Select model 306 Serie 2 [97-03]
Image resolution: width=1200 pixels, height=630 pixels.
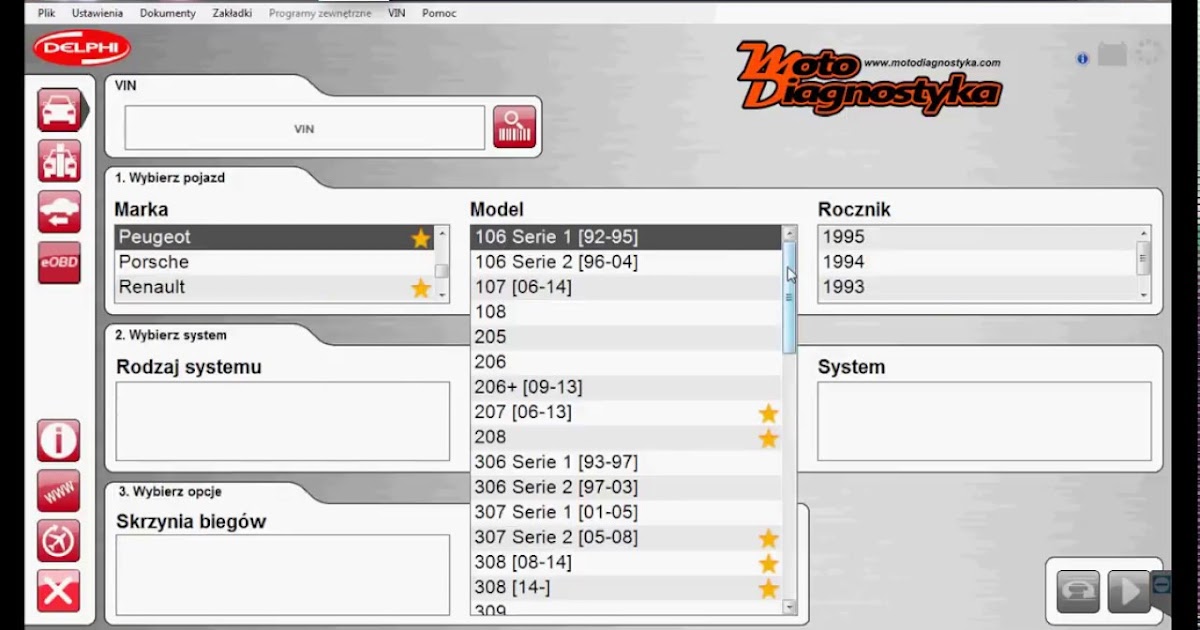pos(626,487)
